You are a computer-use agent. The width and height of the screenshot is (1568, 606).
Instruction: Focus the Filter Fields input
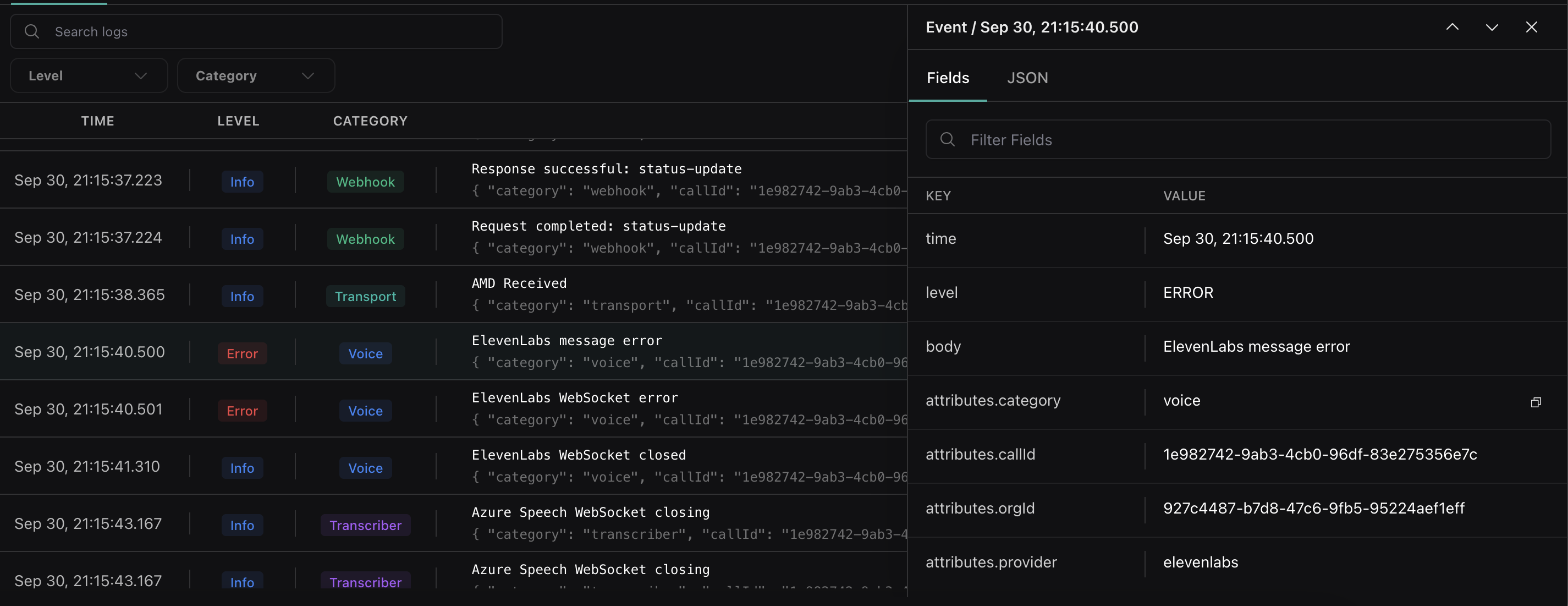tap(1248, 139)
